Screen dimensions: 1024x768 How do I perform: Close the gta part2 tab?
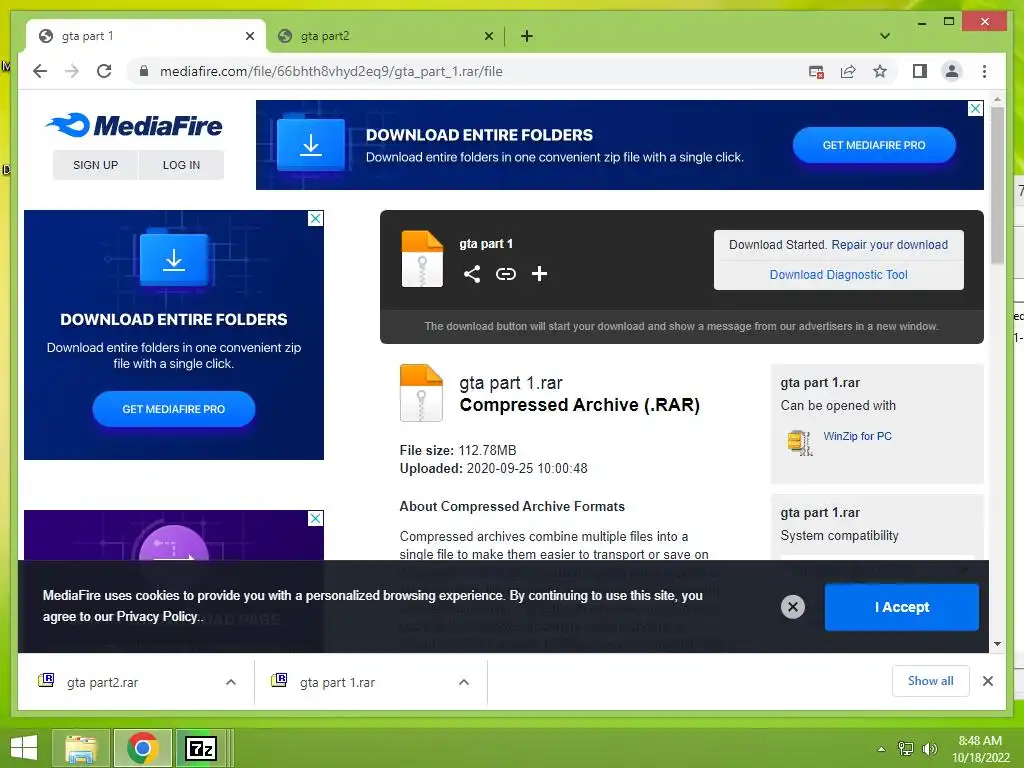coord(488,36)
